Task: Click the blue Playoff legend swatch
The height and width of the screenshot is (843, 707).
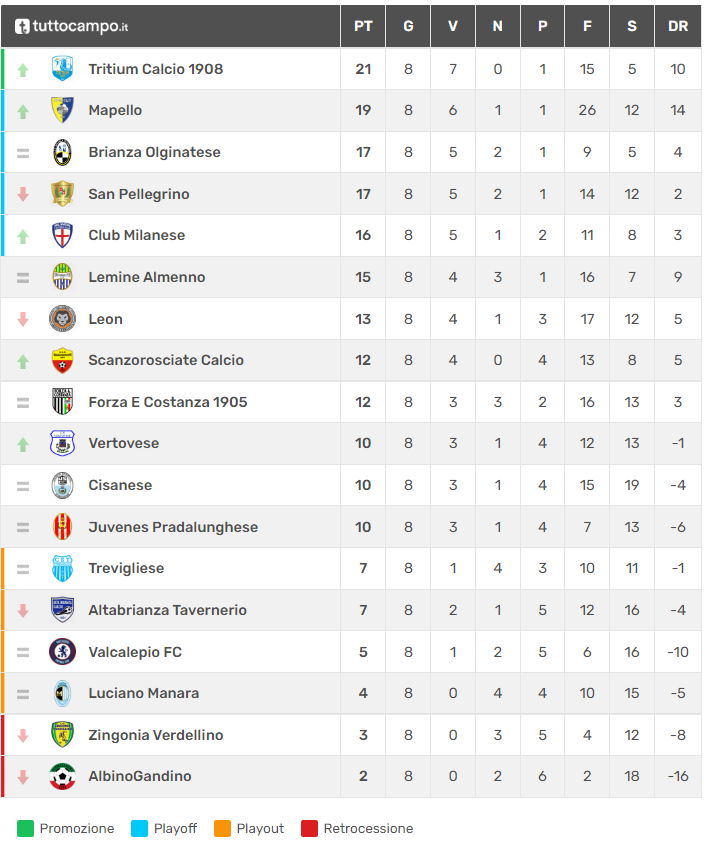Action: 139,828
